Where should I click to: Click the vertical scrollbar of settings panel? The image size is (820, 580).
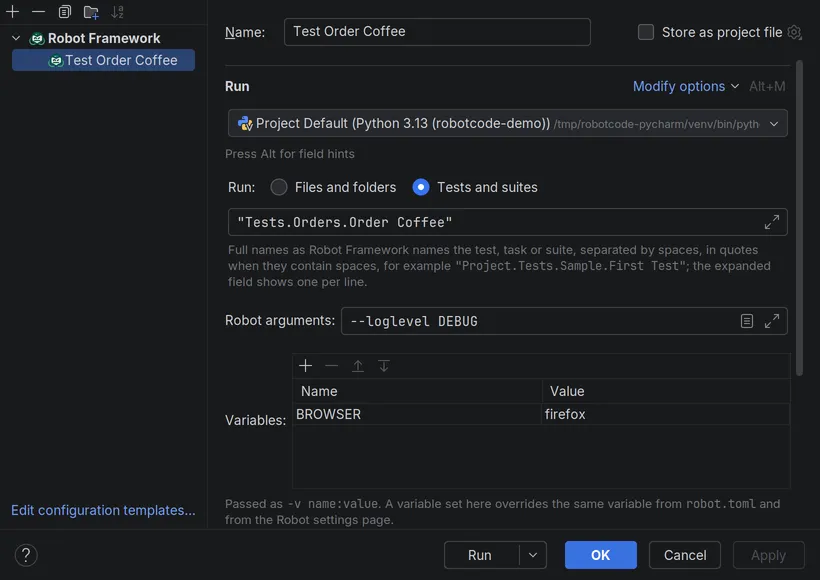[x=799, y=218]
